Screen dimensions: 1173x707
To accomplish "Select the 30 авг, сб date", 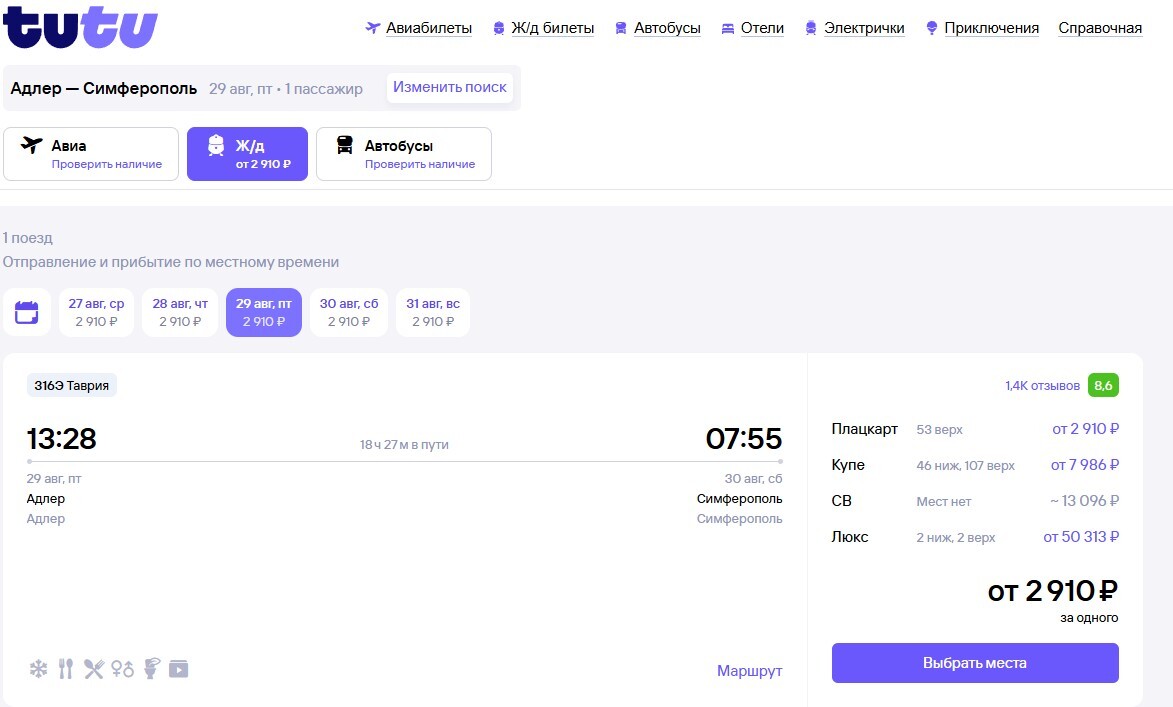I will point(349,312).
